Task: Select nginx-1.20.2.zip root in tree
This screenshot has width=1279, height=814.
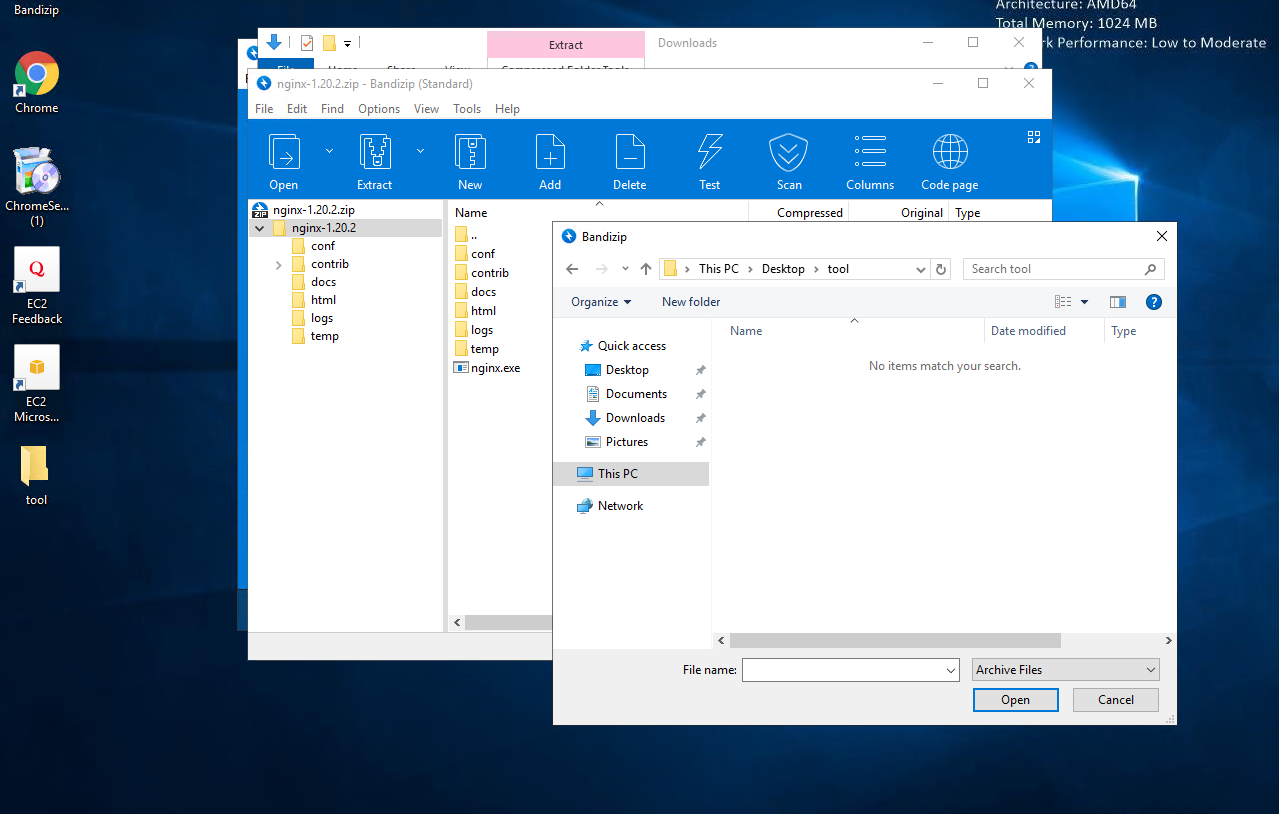Action: [x=313, y=210]
